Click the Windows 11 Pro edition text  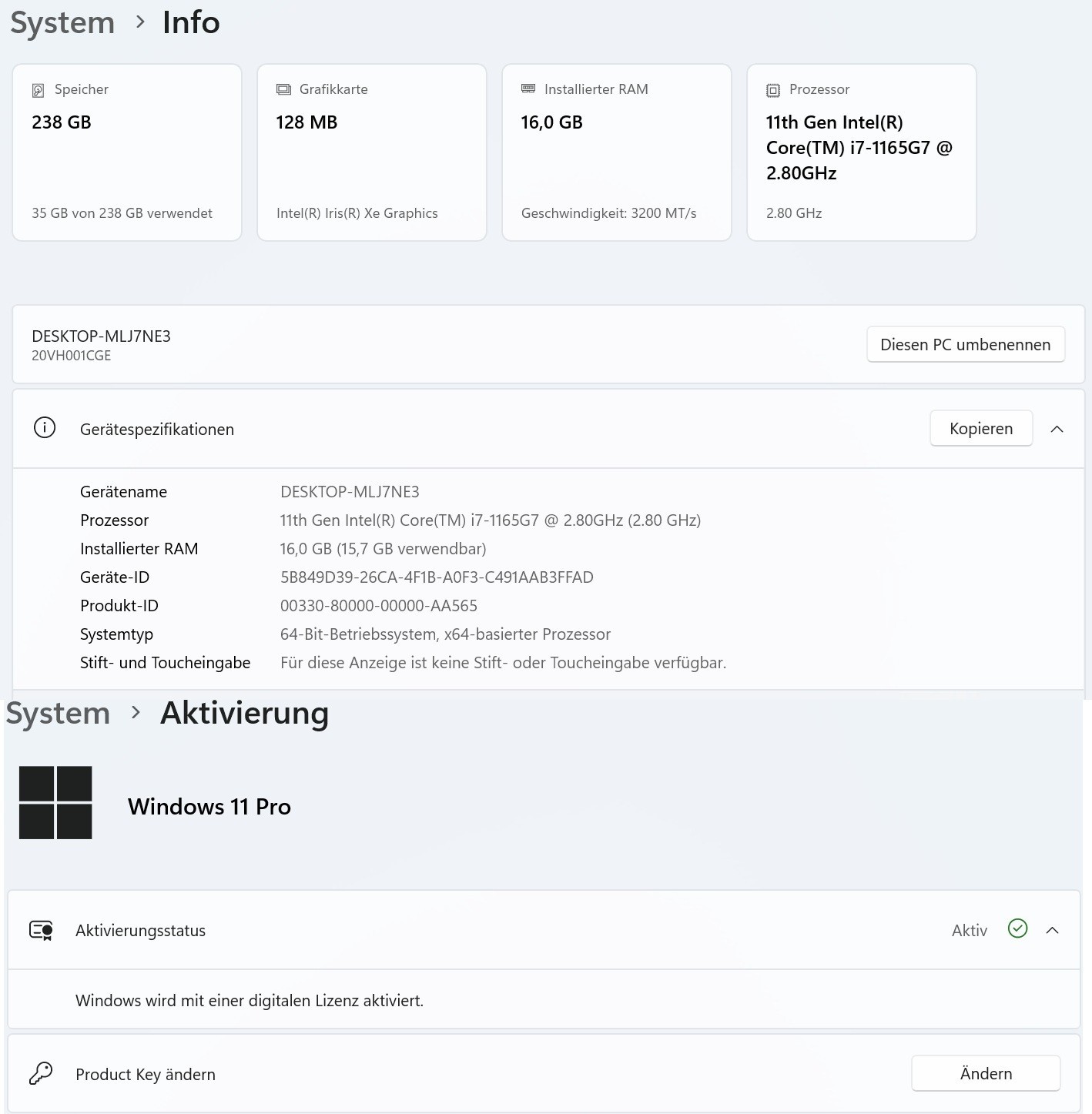(x=209, y=806)
